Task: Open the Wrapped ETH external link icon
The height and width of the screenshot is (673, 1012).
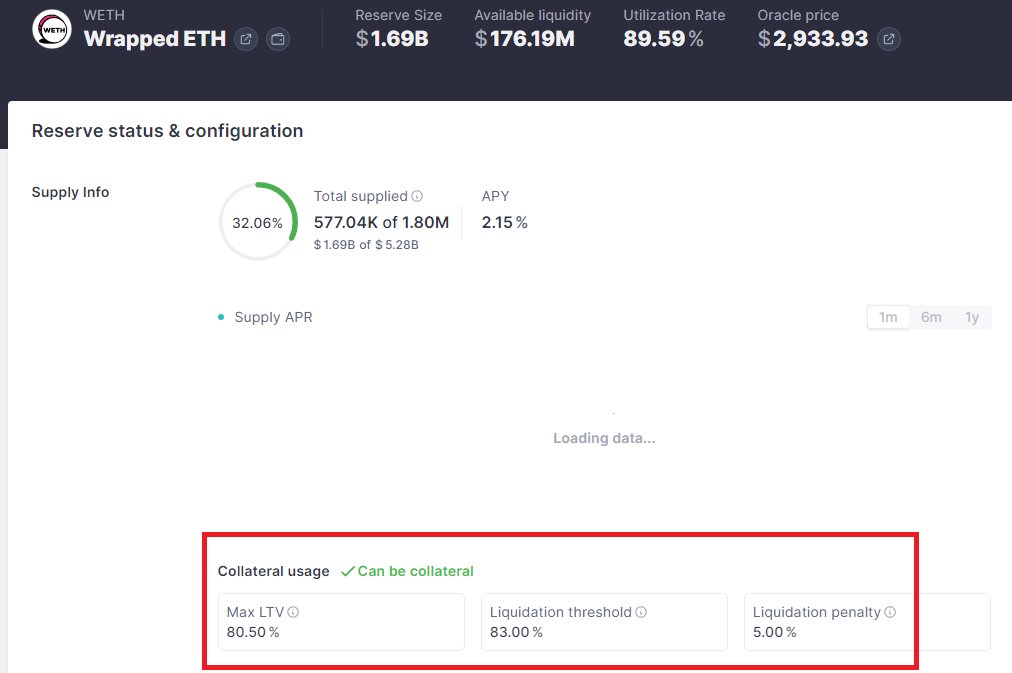Action: tap(246, 39)
